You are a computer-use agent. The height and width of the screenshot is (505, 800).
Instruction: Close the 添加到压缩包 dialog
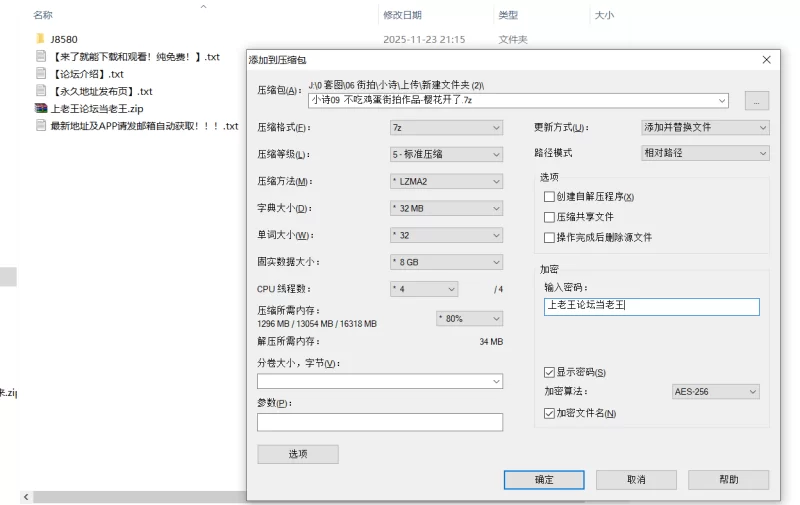[x=766, y=60]
